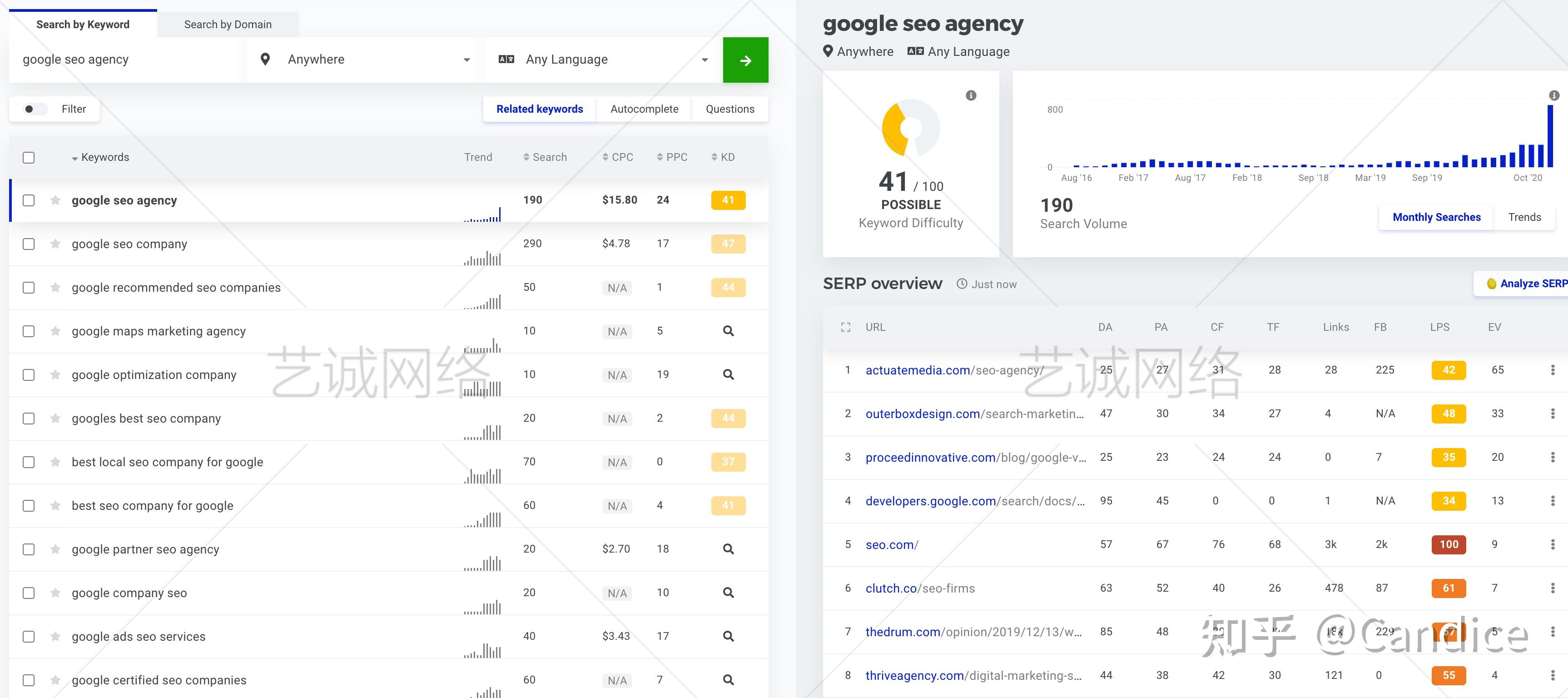Check google maps marketing agency checkbox
The image size is (1568, 698).
point(29,331)
